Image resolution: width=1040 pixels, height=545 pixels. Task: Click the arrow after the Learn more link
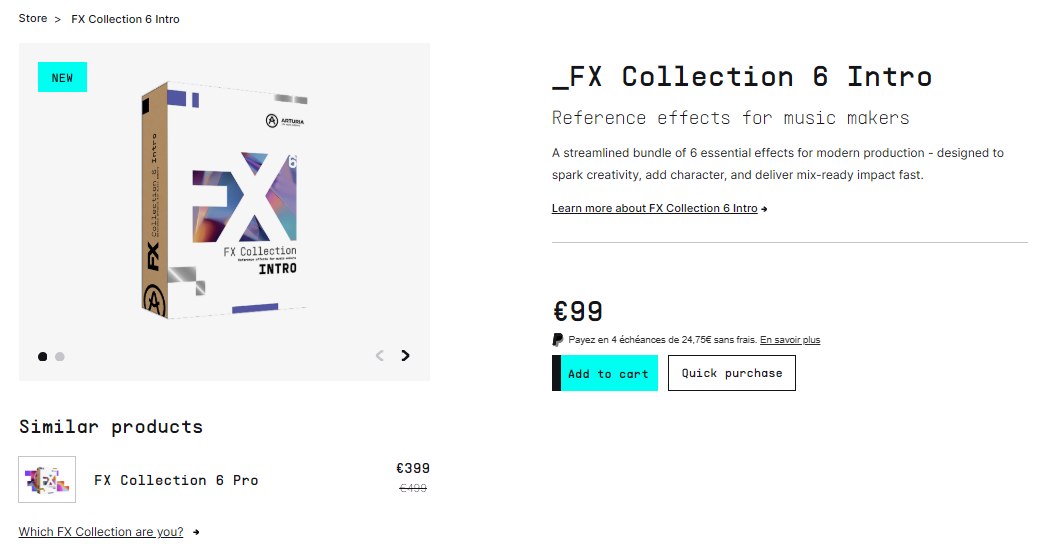click(764, 209)
